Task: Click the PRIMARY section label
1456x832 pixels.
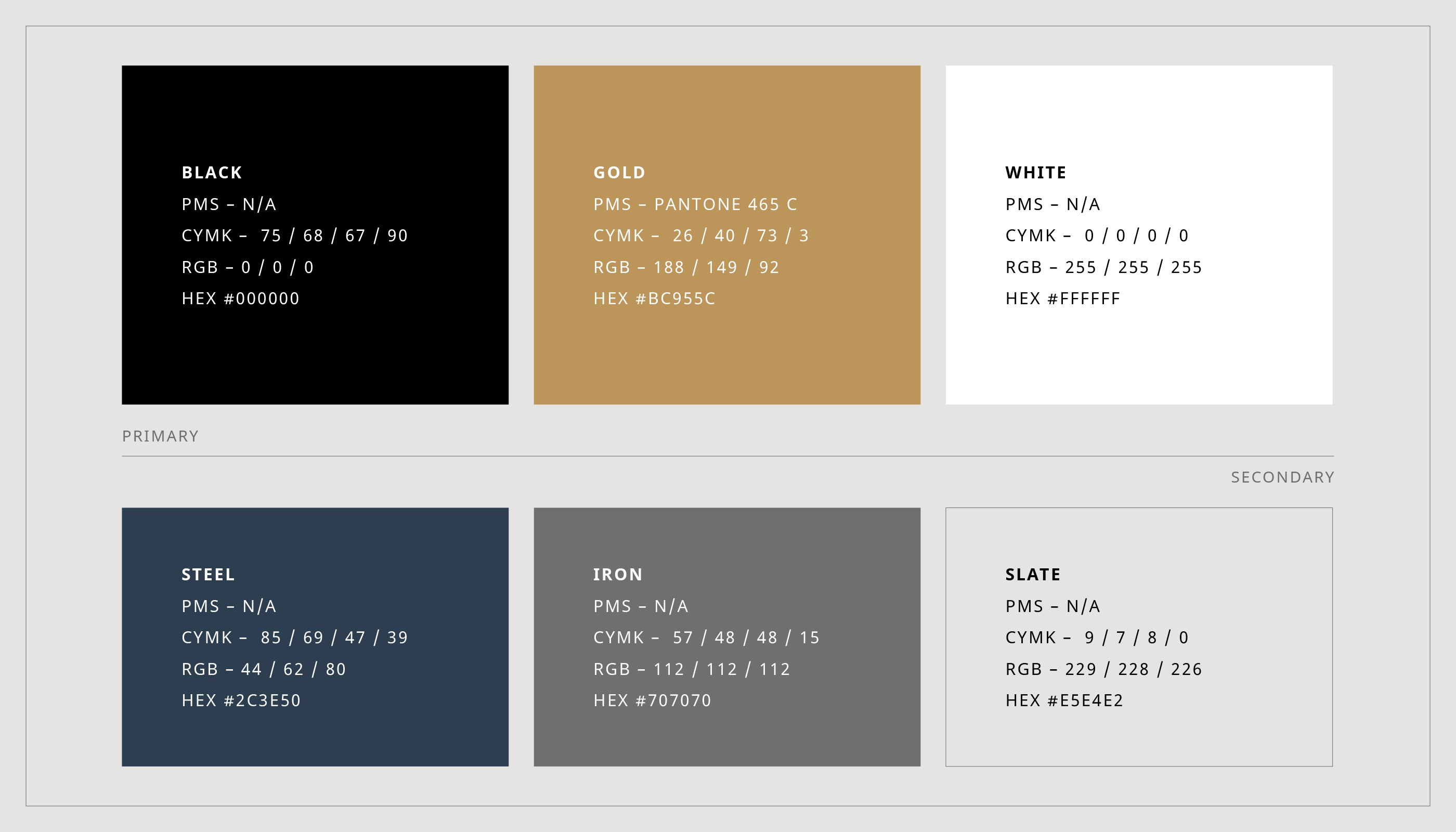Action: tap(161, 436)
